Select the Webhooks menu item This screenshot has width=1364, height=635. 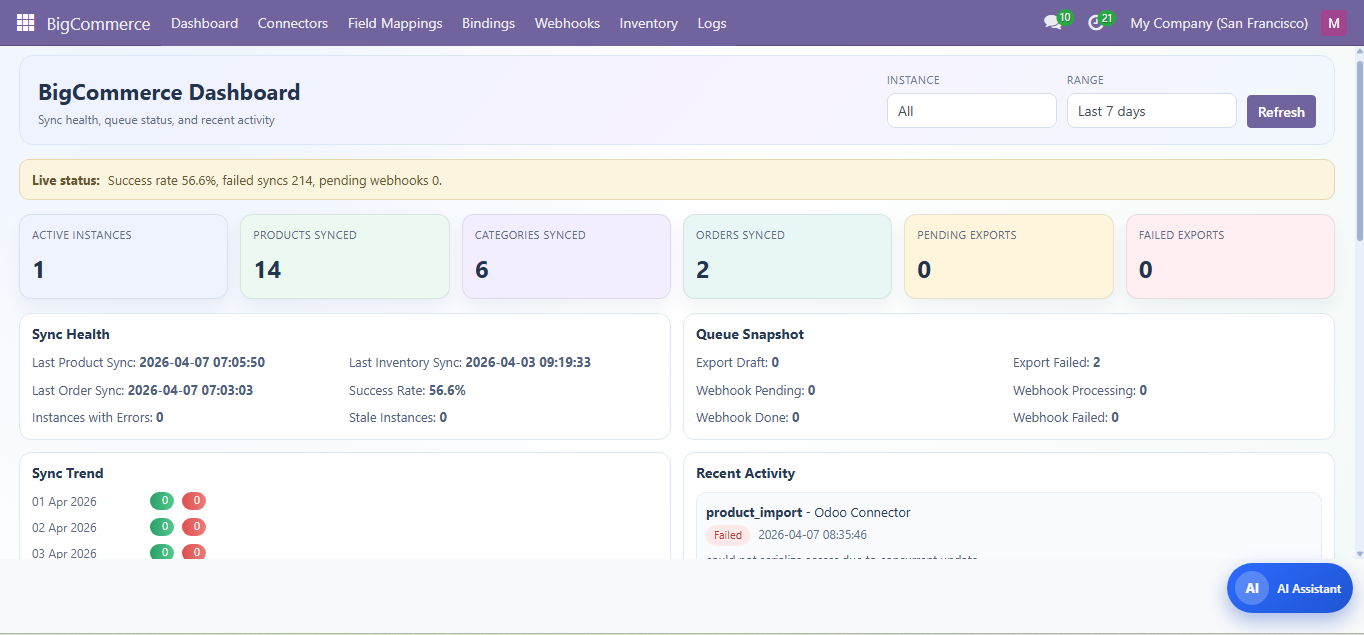coord(567,23)
